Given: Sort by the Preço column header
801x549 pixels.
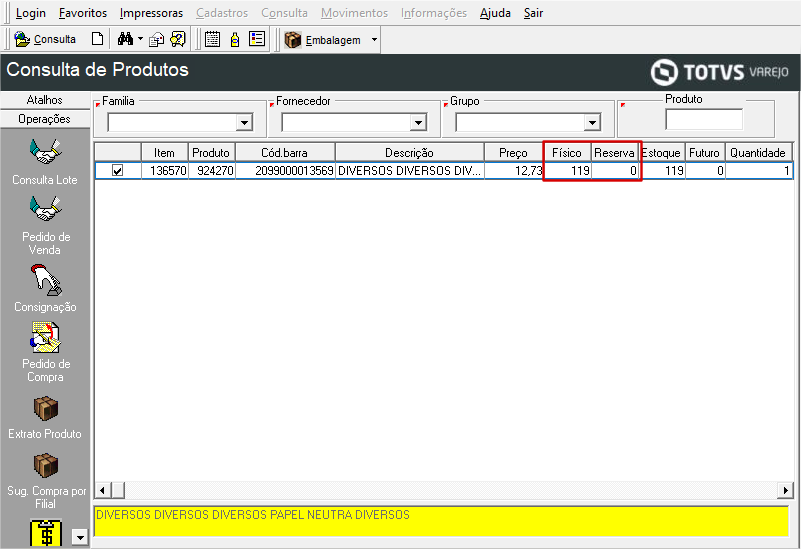Looking at the screenshot, I should pyautogui.click(x=513, y=153).
